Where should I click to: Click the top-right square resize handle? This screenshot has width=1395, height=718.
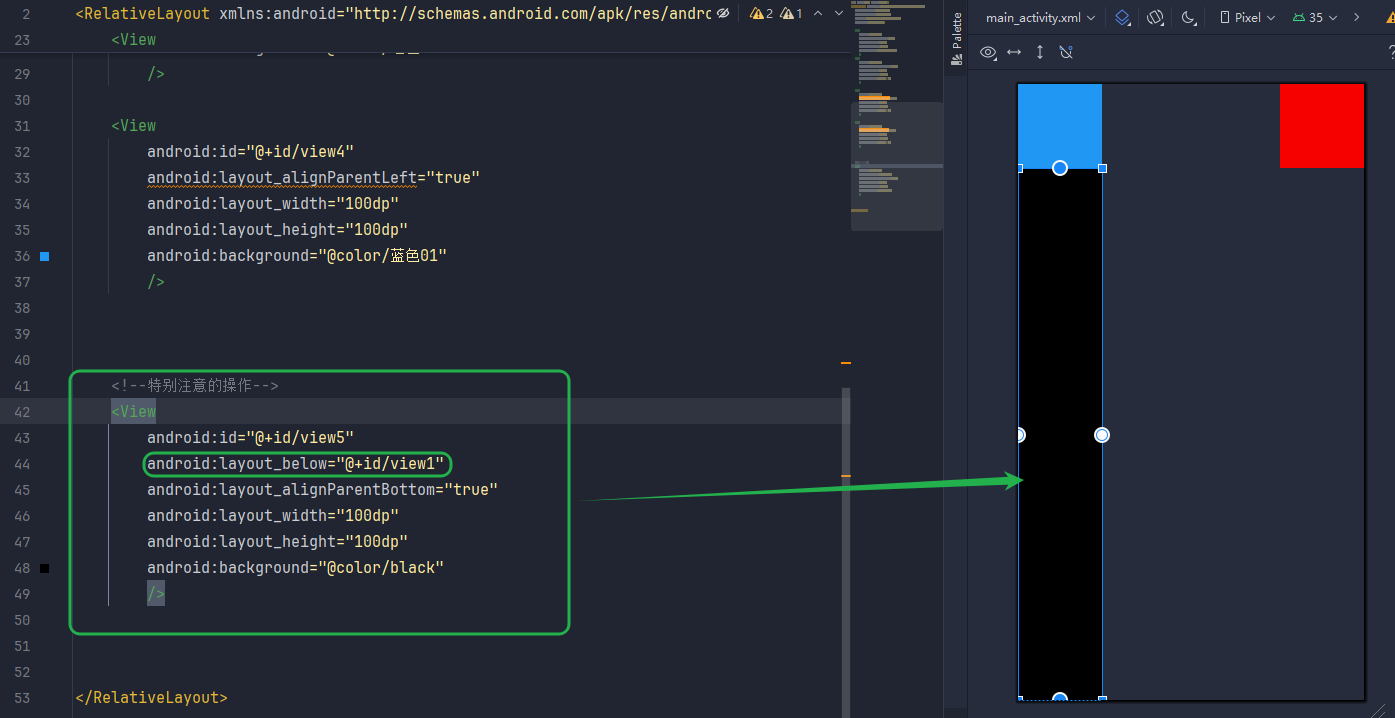pos(1102,168)
